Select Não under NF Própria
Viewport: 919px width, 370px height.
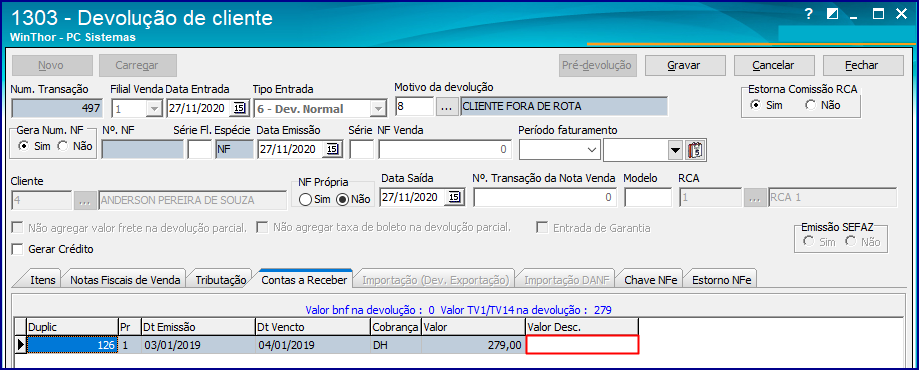pos(343,199)
